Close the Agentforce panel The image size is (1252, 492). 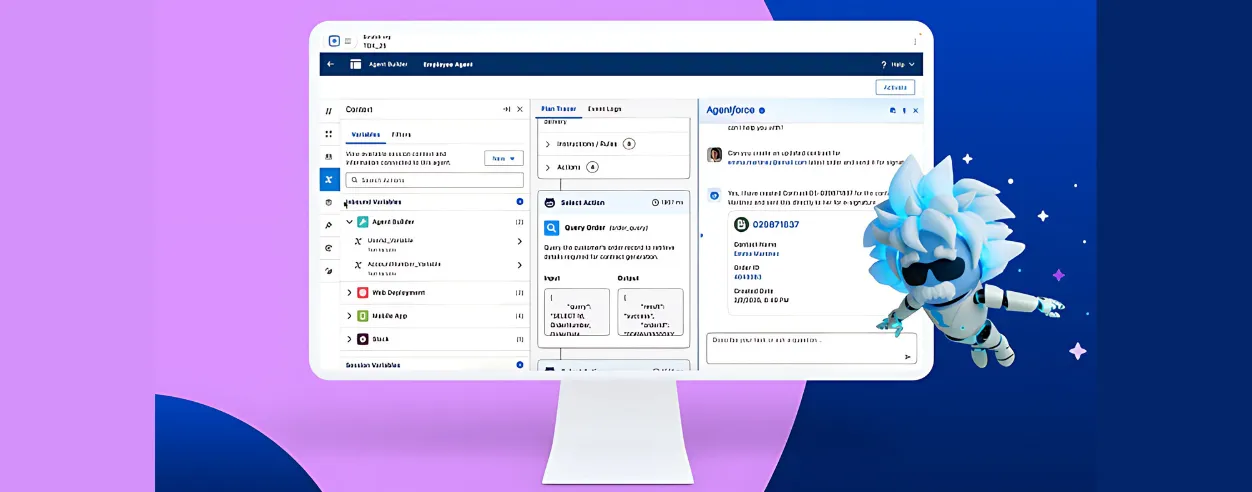pyautogui.click(x=915, y=111)
